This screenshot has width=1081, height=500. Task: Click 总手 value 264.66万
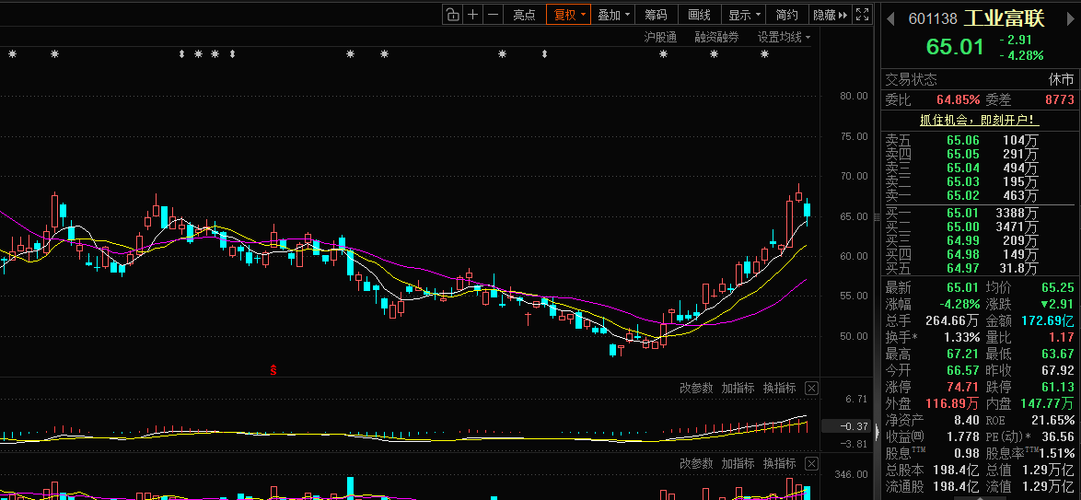pos(950,320)
